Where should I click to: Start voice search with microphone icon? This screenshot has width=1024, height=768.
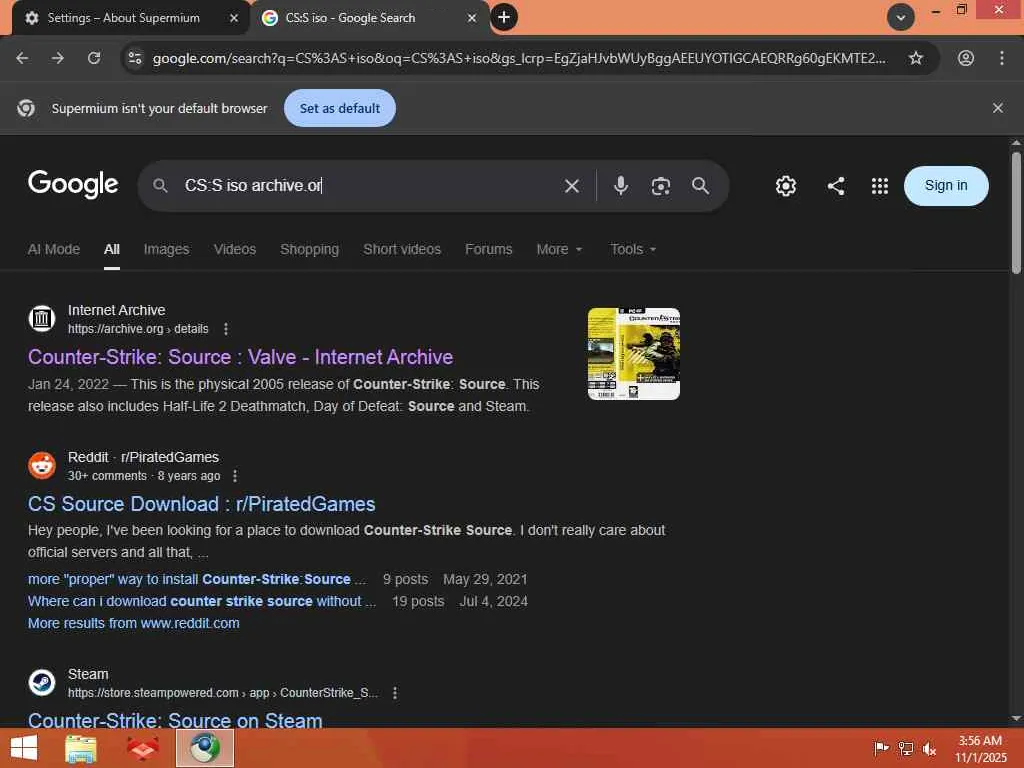tap(620, 186)
